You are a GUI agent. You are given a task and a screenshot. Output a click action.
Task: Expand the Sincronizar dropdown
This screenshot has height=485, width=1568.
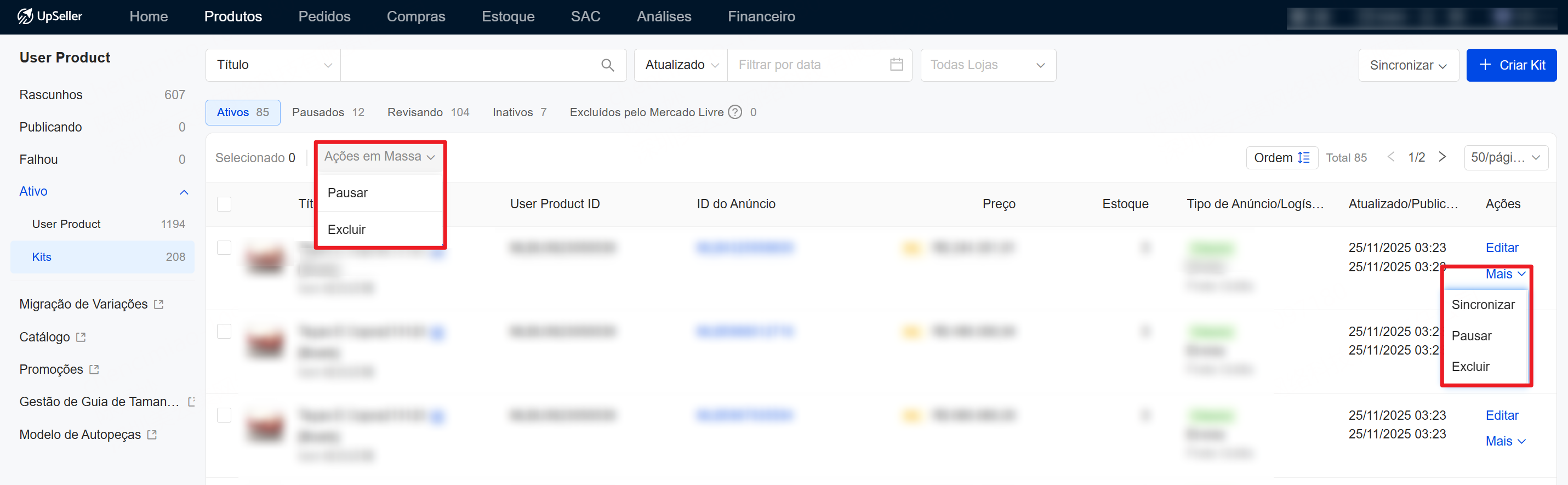point(1407,65)
